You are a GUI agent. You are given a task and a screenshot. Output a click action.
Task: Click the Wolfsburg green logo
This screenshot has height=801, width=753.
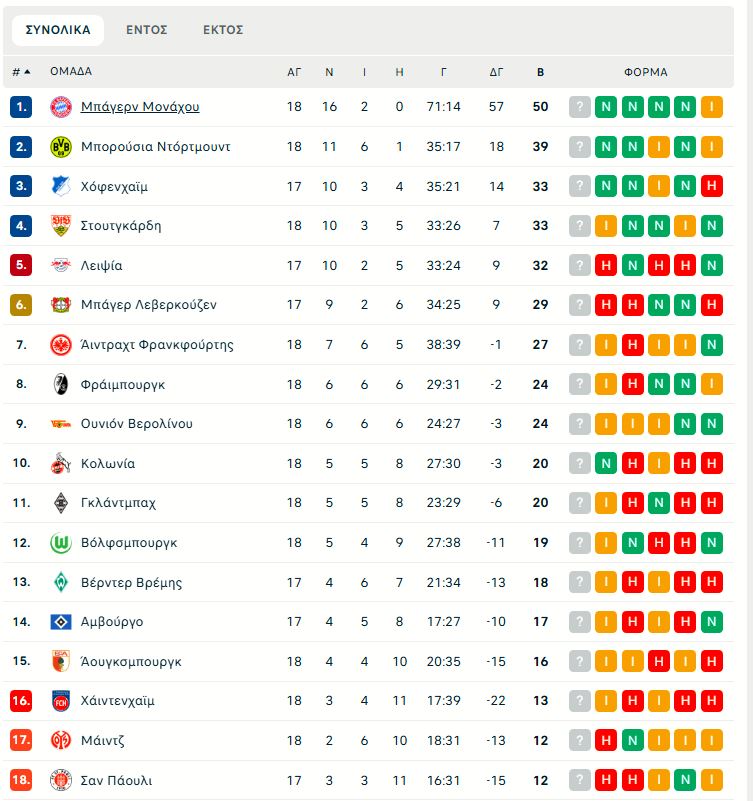pos(61,543)
